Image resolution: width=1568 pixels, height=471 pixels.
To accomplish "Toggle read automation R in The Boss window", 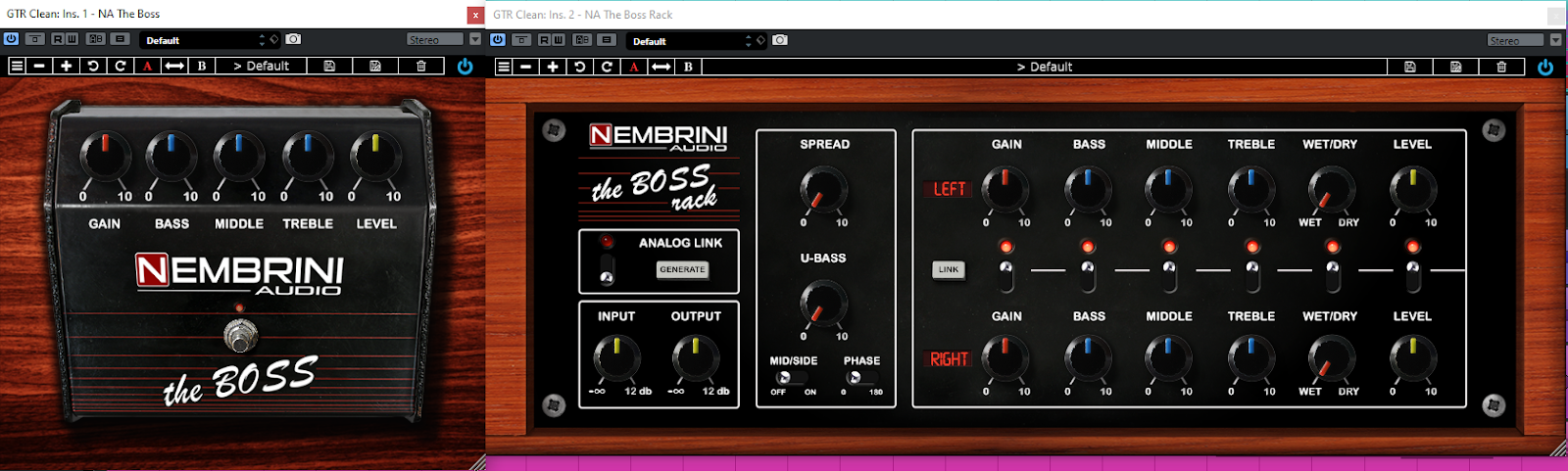I will point(58,39).
